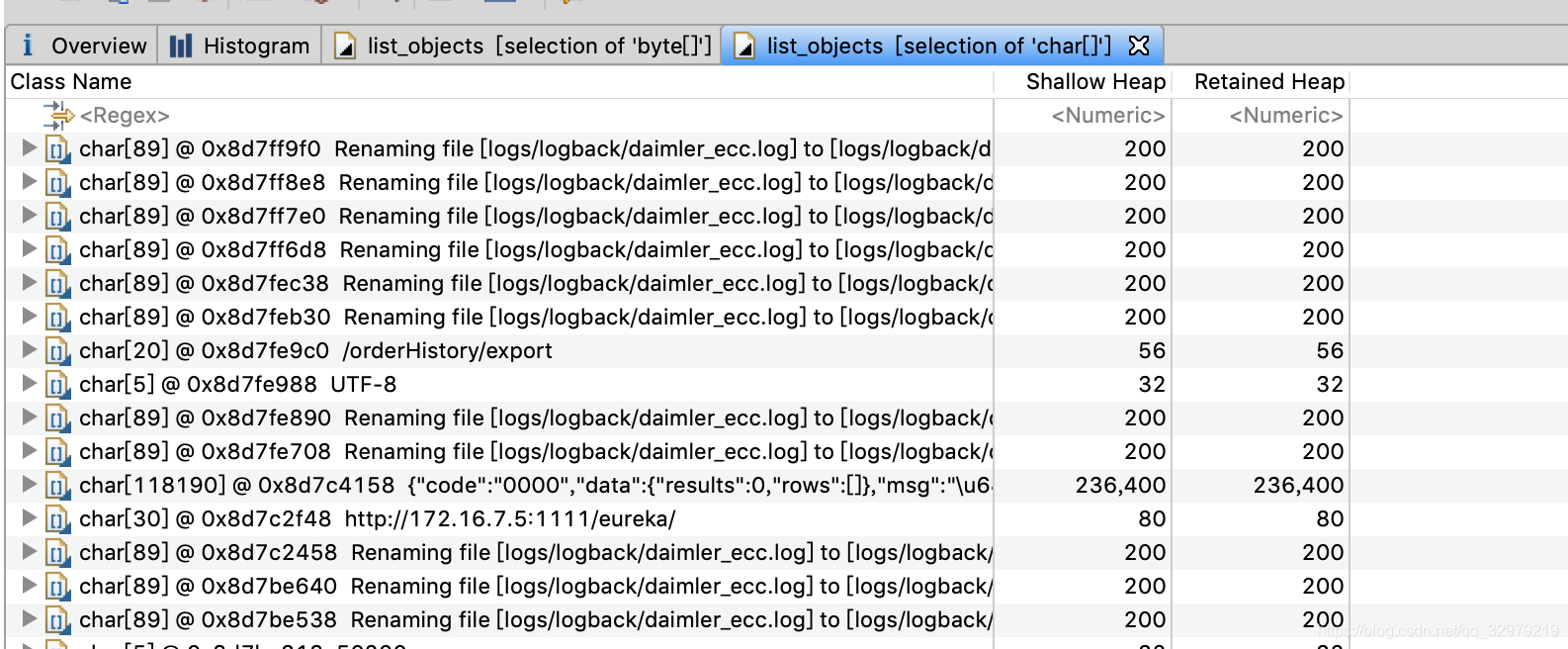The height and width of the screenshot is (649, 1568).
Task: Click the array icon for char[89] @ 0x8d7feb30
Action: point(58,318)
